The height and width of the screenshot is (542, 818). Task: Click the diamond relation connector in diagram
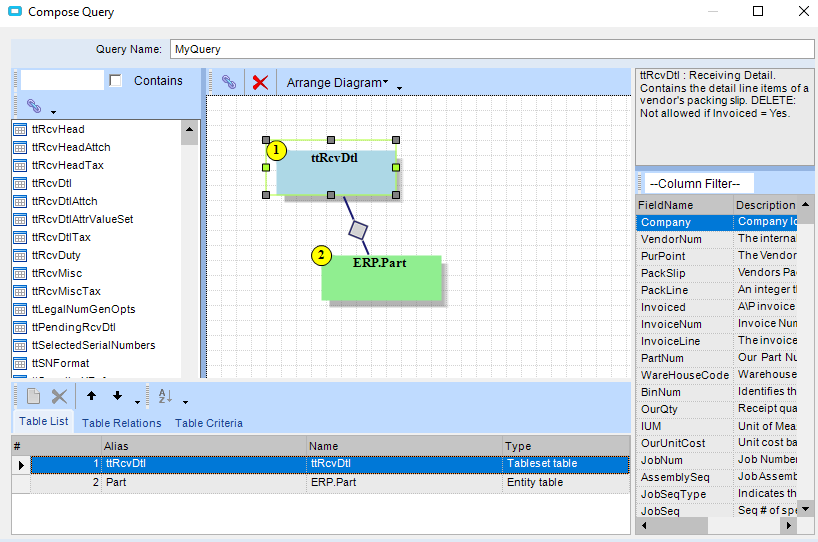click(358, 230)
